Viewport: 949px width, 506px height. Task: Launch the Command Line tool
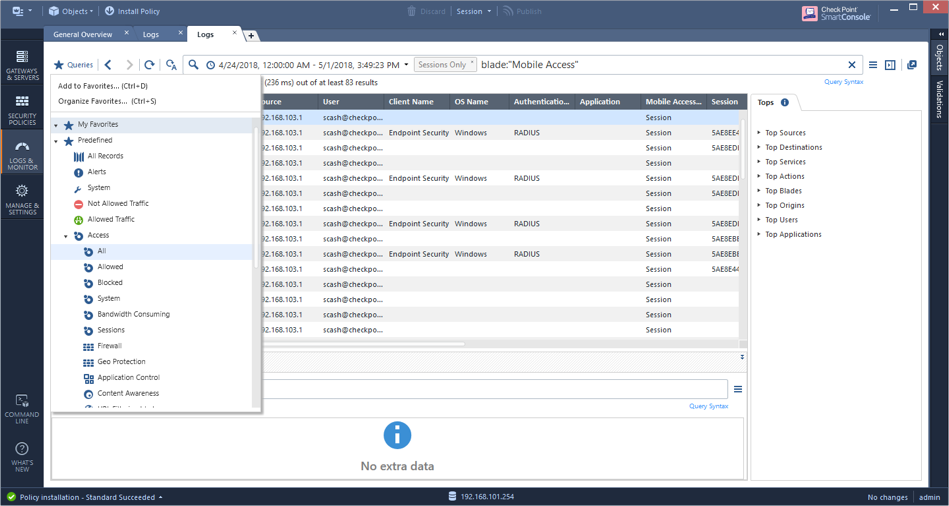click(x=22, y=407)
